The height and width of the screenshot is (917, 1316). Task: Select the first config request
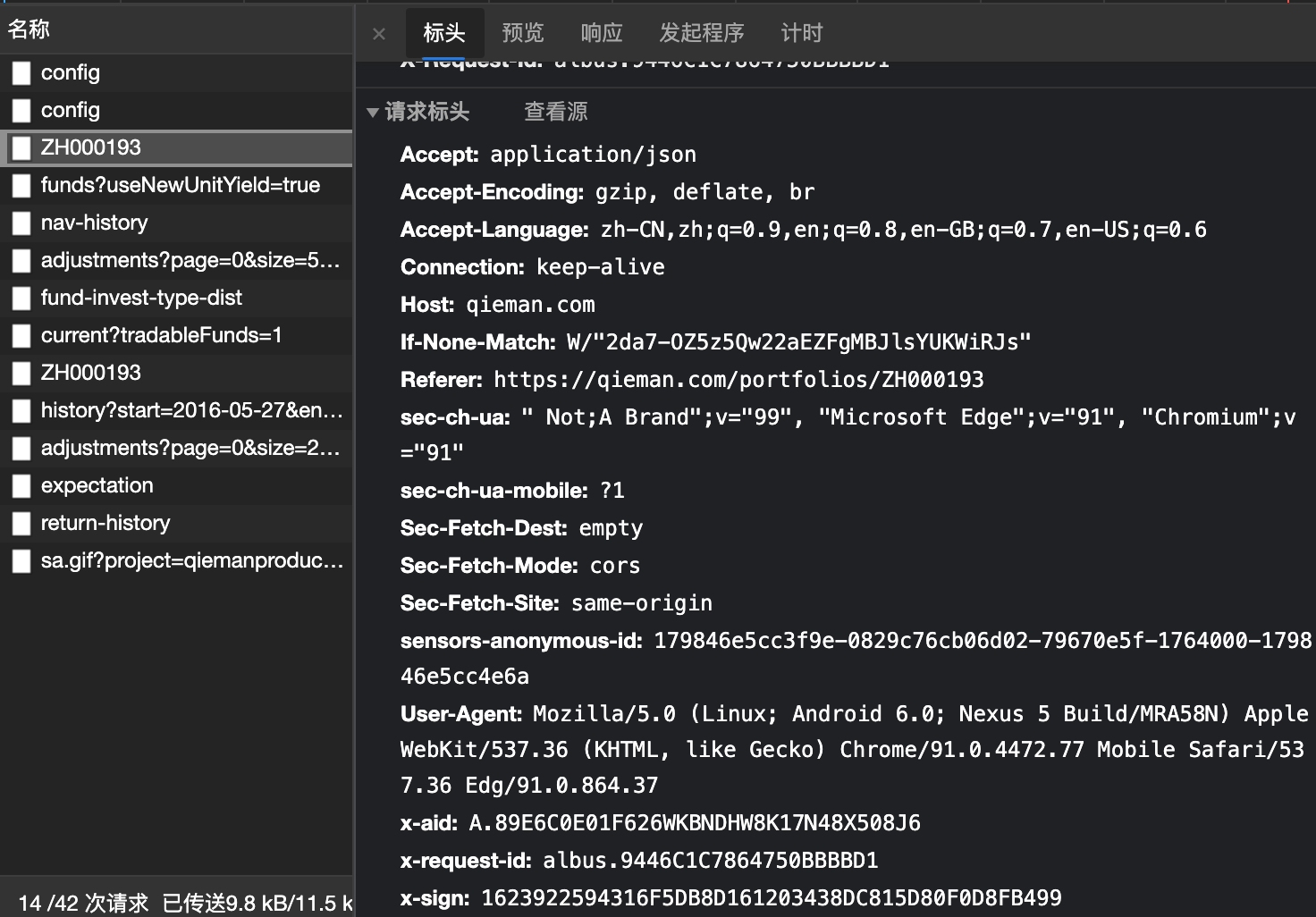[176, 72]
